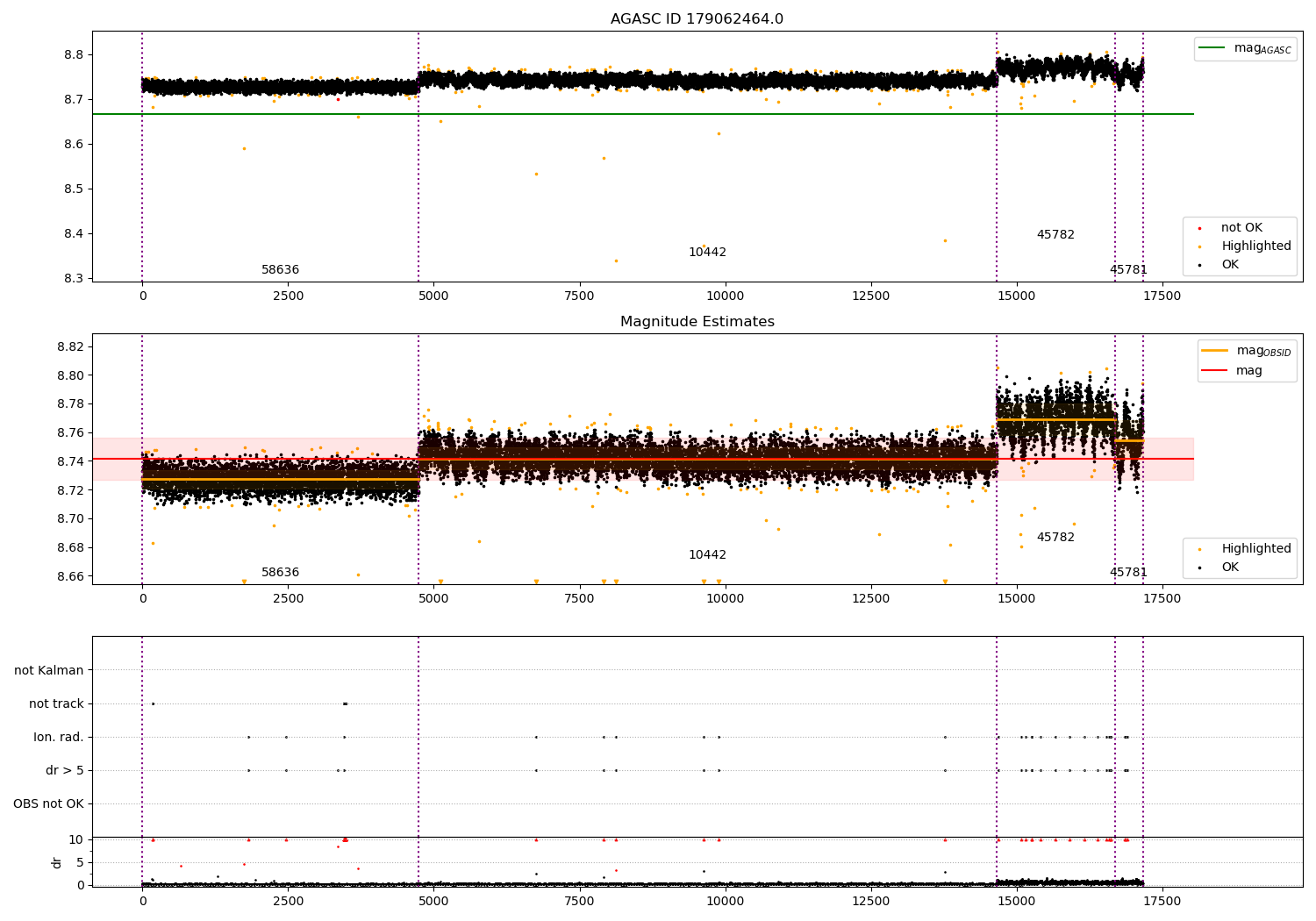Click label 58636 in Magnitude Estimates panel
The height and width of the screenshot is (921, 1316).
280,573
